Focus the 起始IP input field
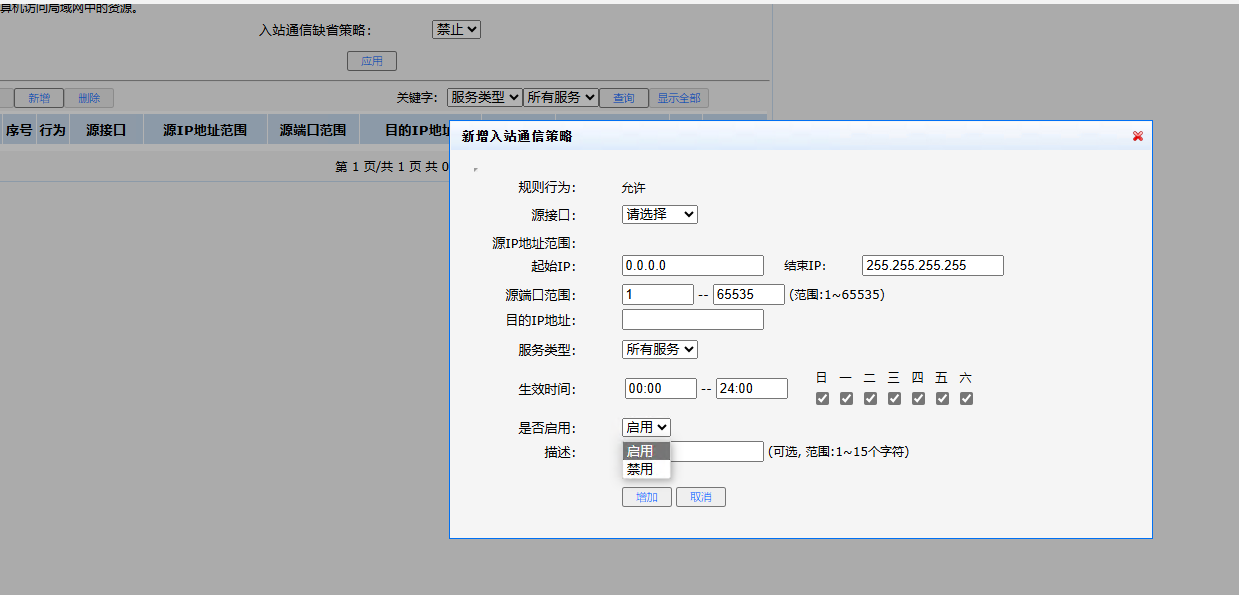The height and width of the screenshot is (595, 1239). [x=693, y=265]
